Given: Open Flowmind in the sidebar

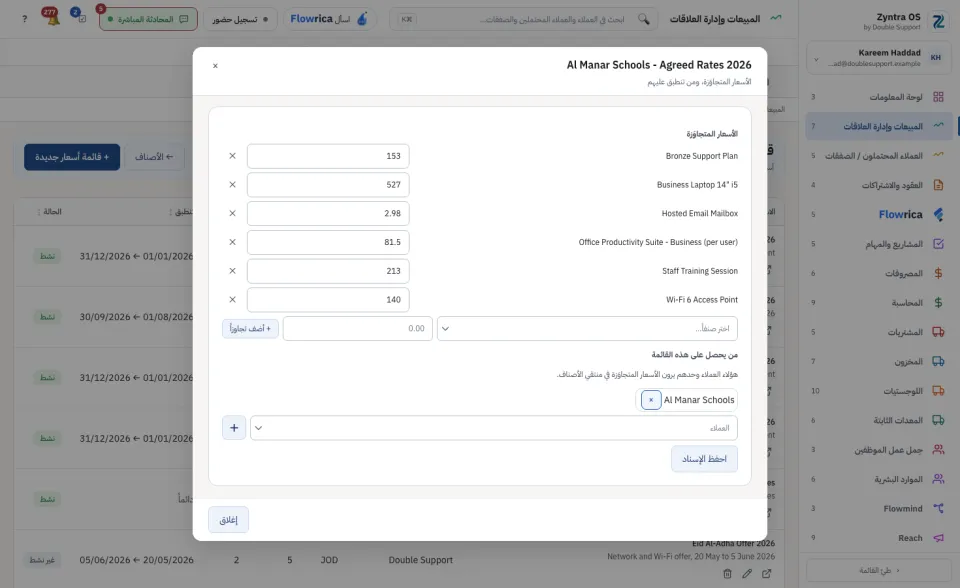Looking at the screenshot, I should (x=879, y=508).
